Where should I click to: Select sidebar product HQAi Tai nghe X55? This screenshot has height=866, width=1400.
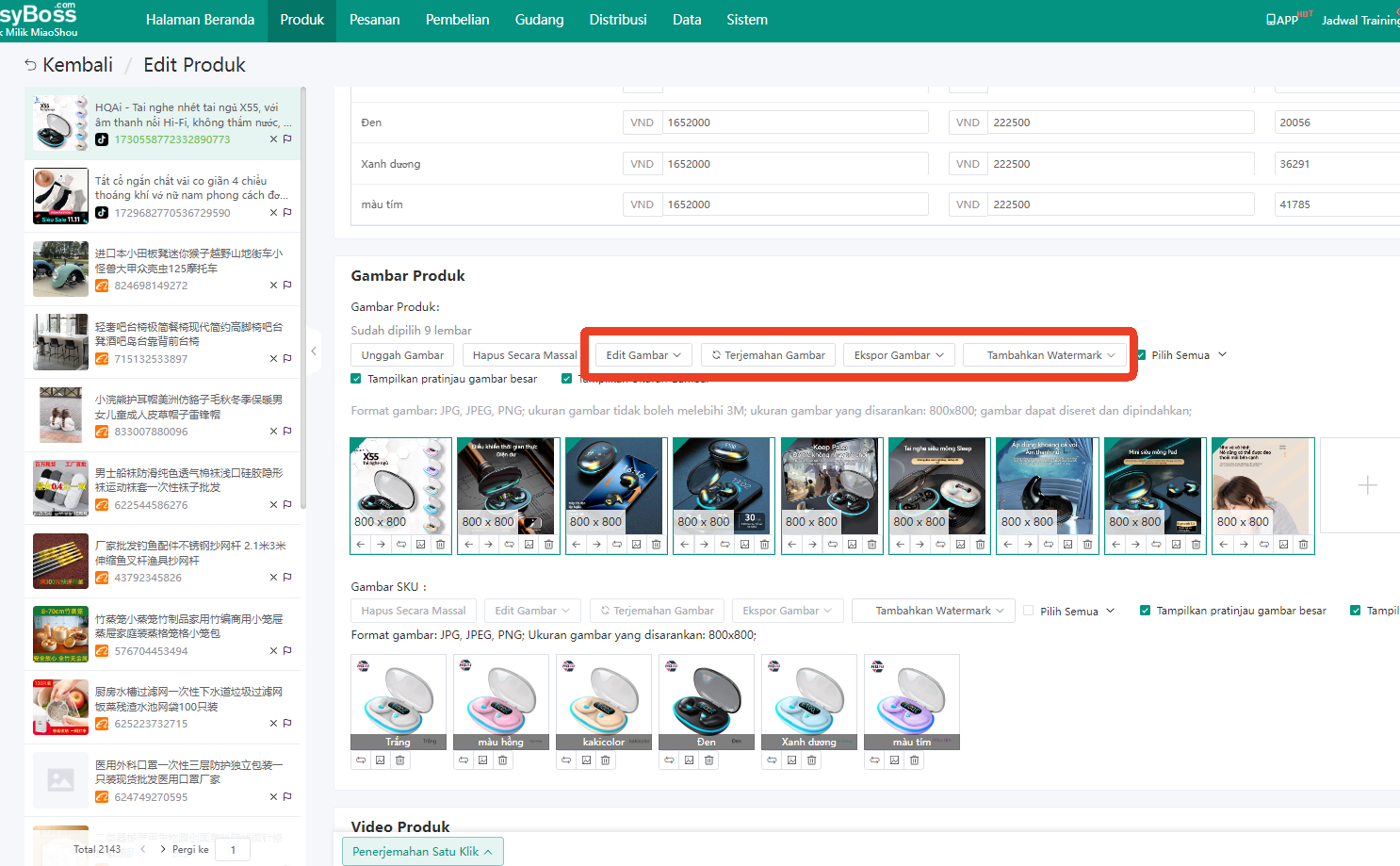point(162,123)
